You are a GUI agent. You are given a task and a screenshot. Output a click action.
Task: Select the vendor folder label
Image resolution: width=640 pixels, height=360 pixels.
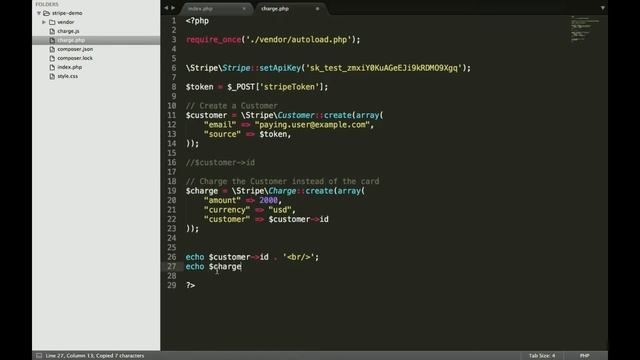(66, 22)
